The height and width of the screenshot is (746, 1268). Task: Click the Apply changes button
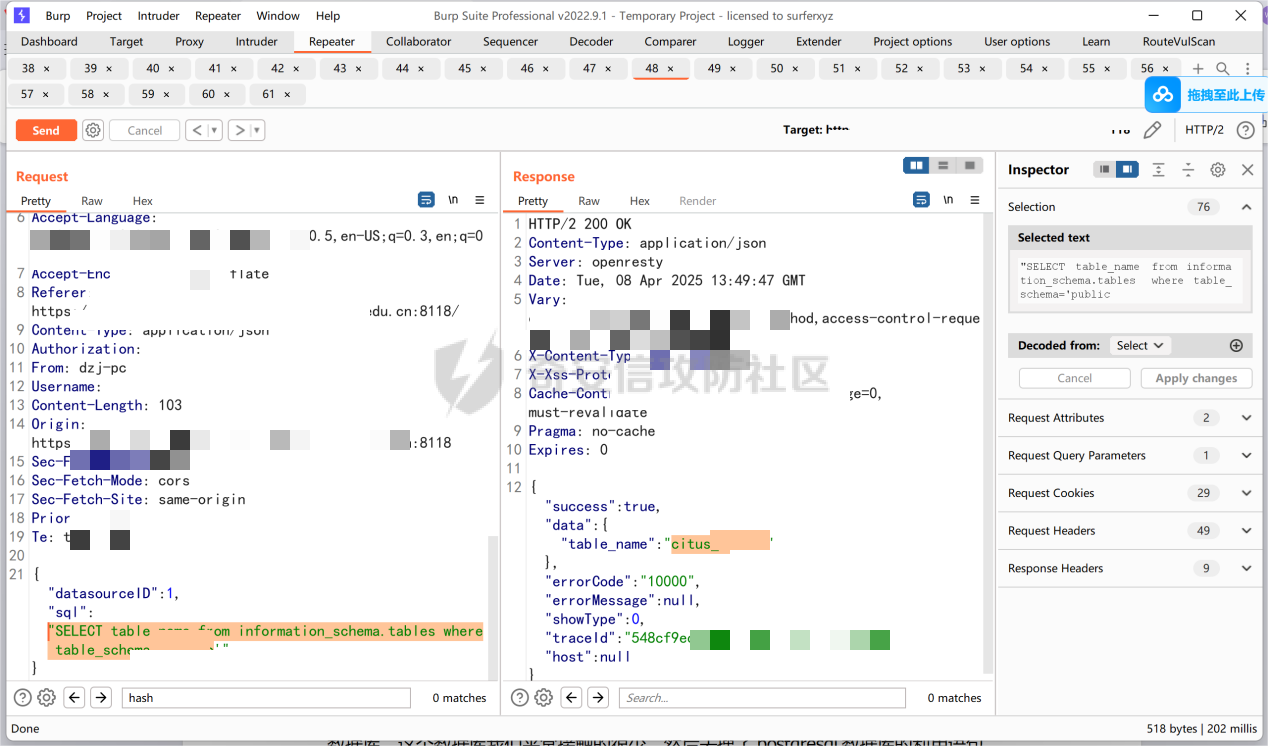1196,378
